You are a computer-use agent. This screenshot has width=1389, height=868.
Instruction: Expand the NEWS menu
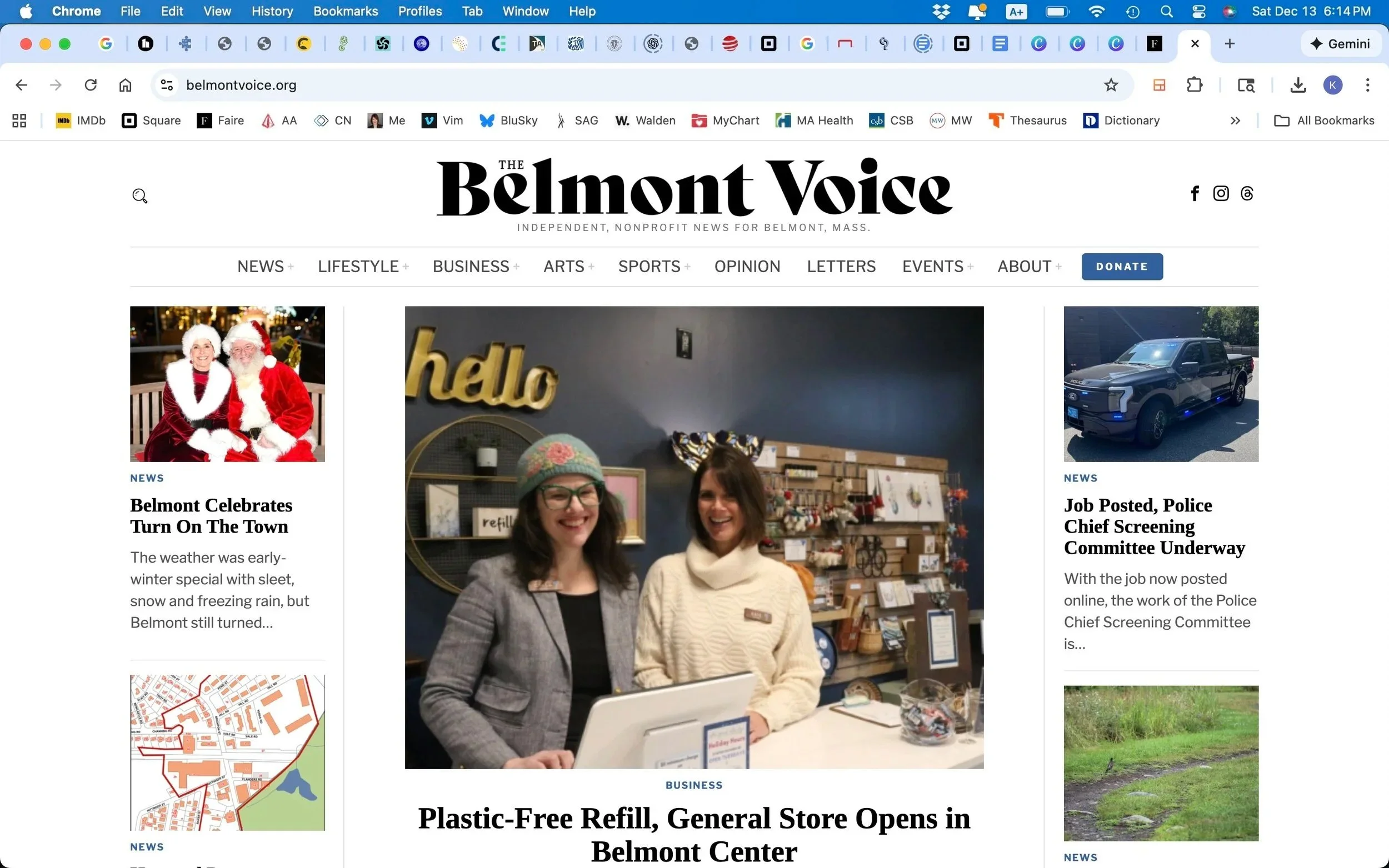[x=265, y=267]
